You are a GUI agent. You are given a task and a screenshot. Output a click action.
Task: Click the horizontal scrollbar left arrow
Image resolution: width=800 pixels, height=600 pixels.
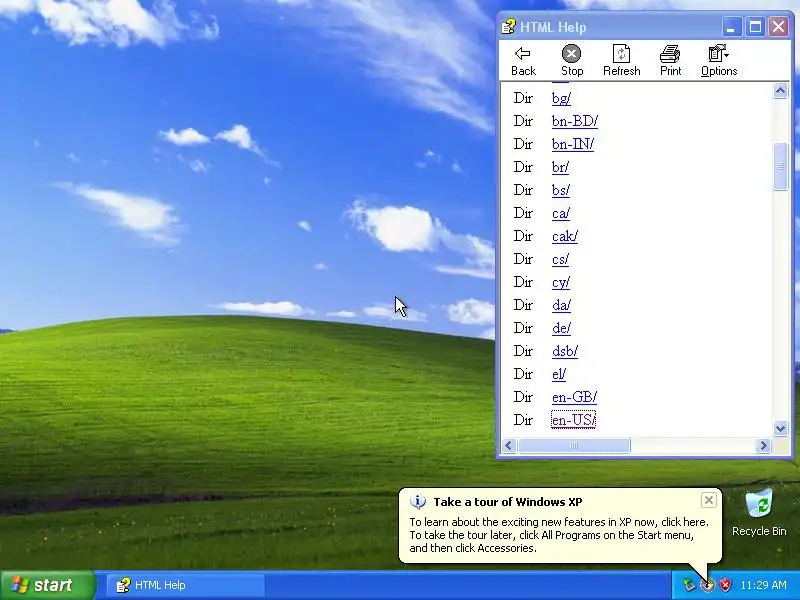click(x=508, y=445)
